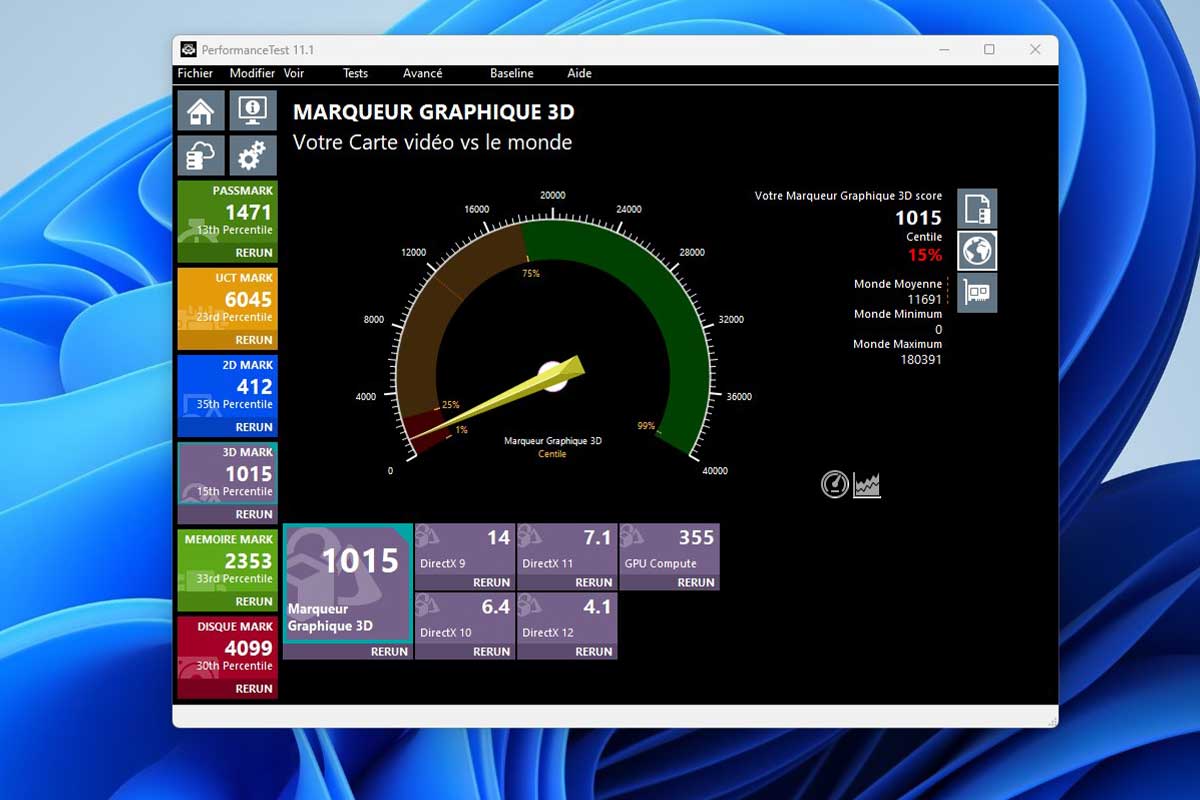Image resolution: width=1200 pixels, height=800 pixels.
Task: Click the video card comparison icon
Action: [x=977, y=293]
